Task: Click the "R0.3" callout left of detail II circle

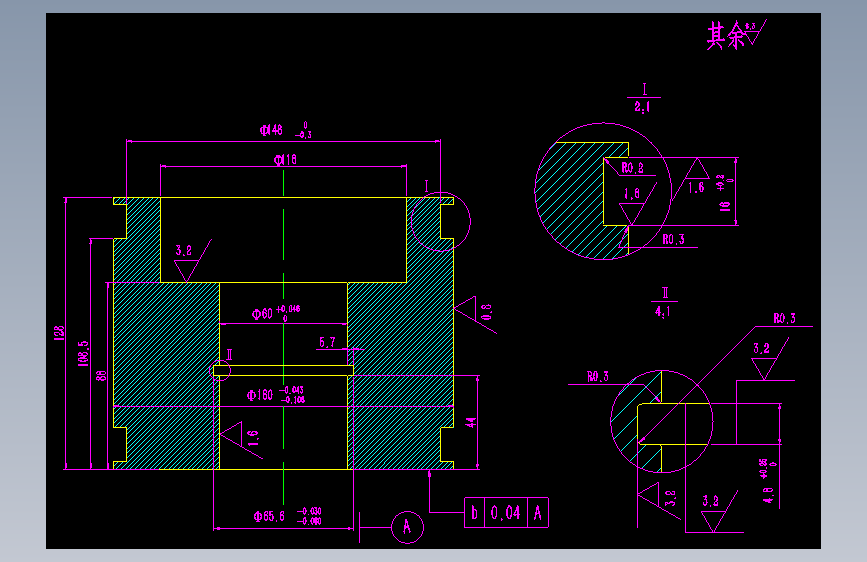Action: tap(598, 376)
